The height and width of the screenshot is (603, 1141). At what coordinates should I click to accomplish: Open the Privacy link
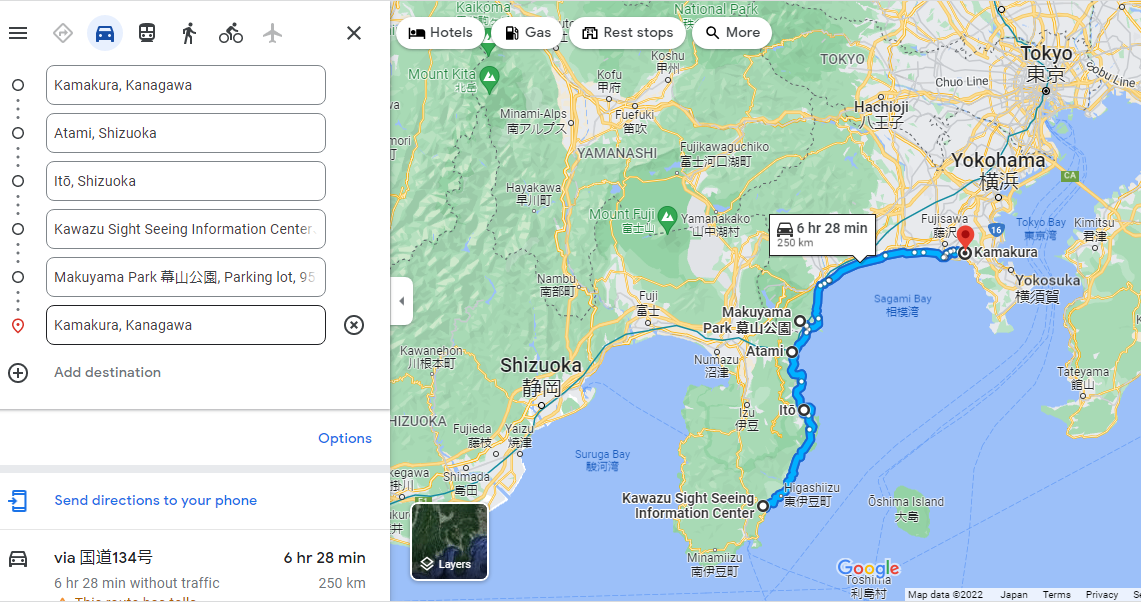point(1102,594)
